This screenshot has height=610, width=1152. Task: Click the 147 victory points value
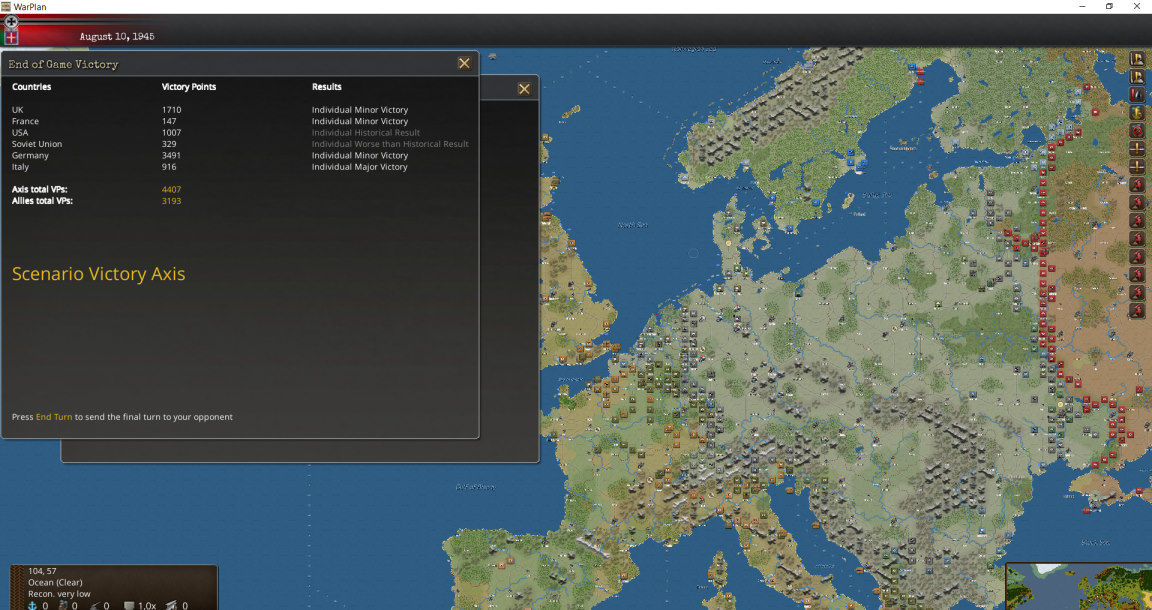pyautogui.click(x=169, y=121)
